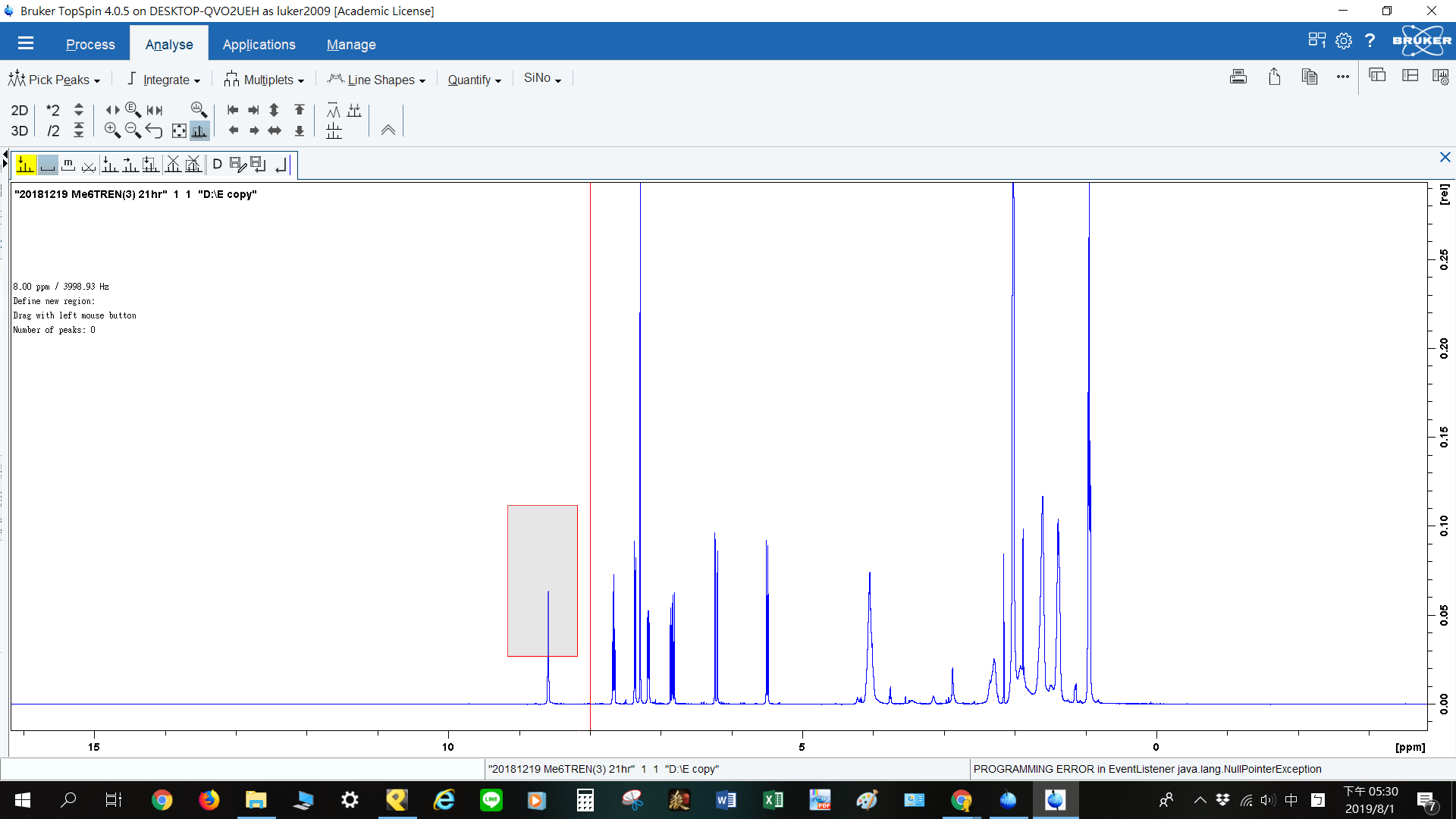Click the zoom in magnifier icon

[x=112, y=130]
